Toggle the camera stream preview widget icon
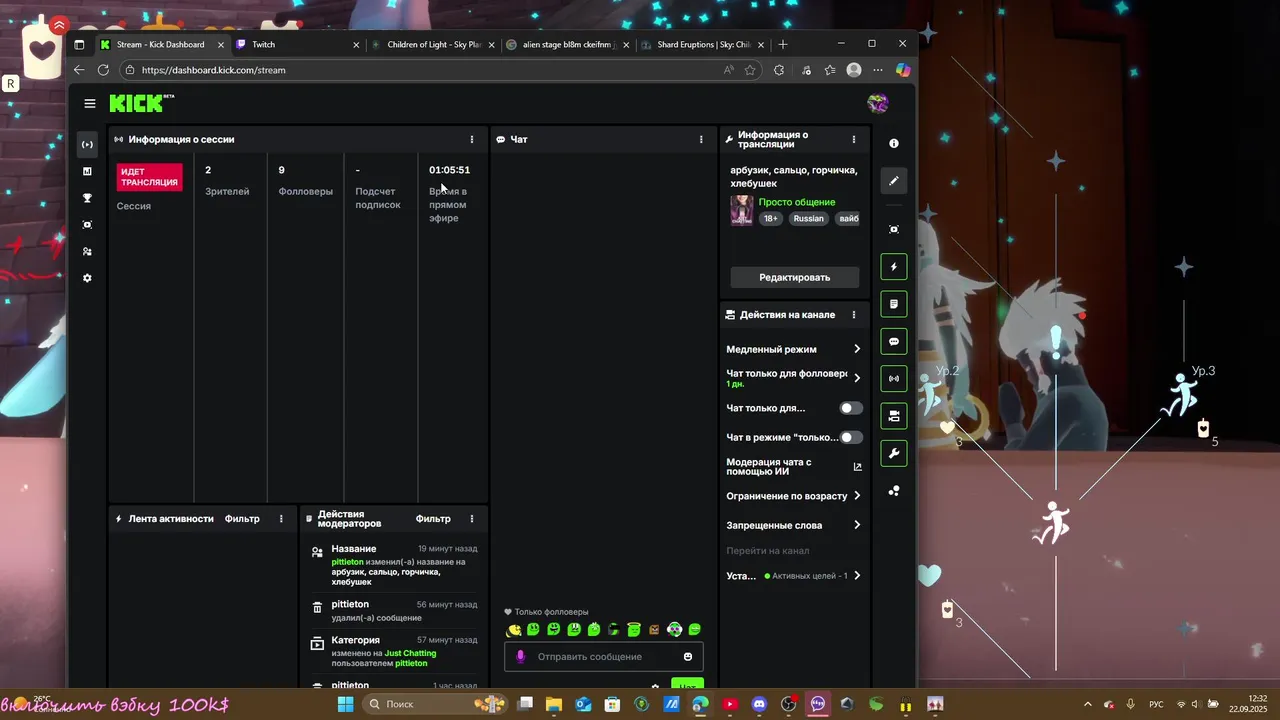The image size is (1280, 720). point(894,416)
